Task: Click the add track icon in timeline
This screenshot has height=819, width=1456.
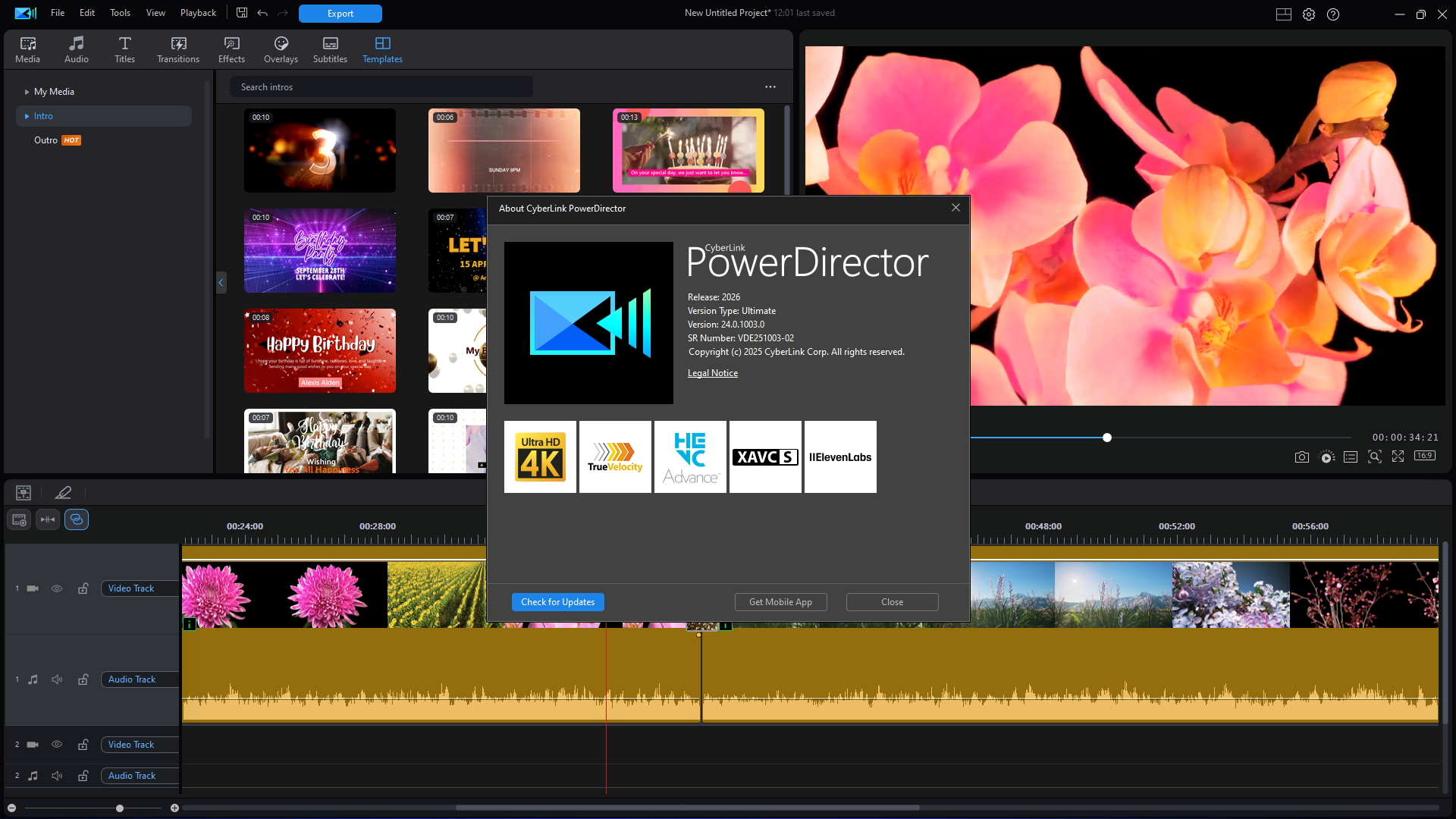Action: 19,520
